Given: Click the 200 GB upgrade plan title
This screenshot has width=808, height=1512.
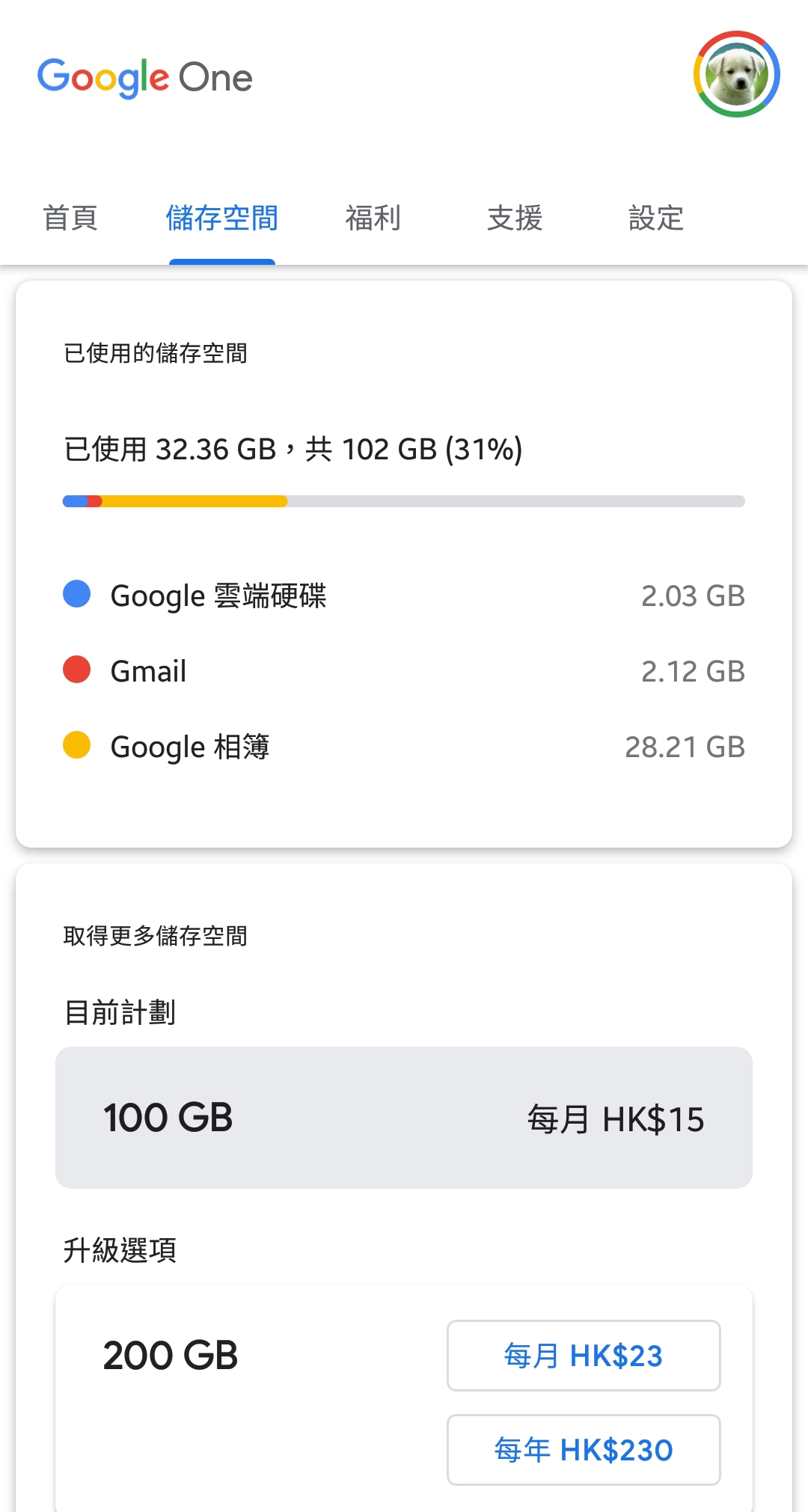Looking at the screenshot, I should [171, 1356].
